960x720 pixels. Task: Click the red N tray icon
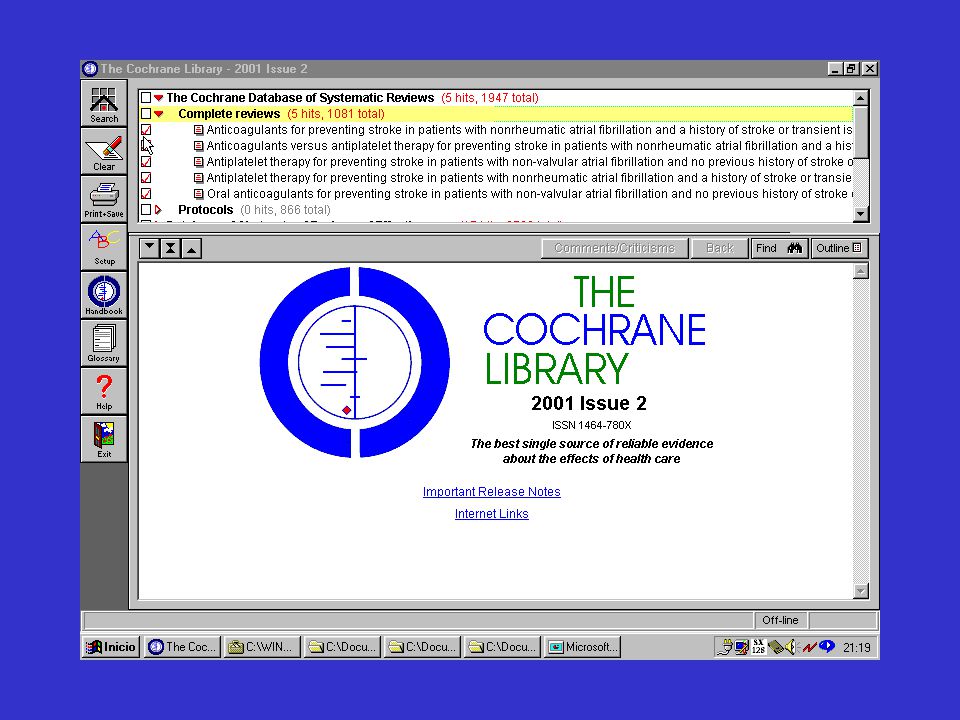pos(809,647)
